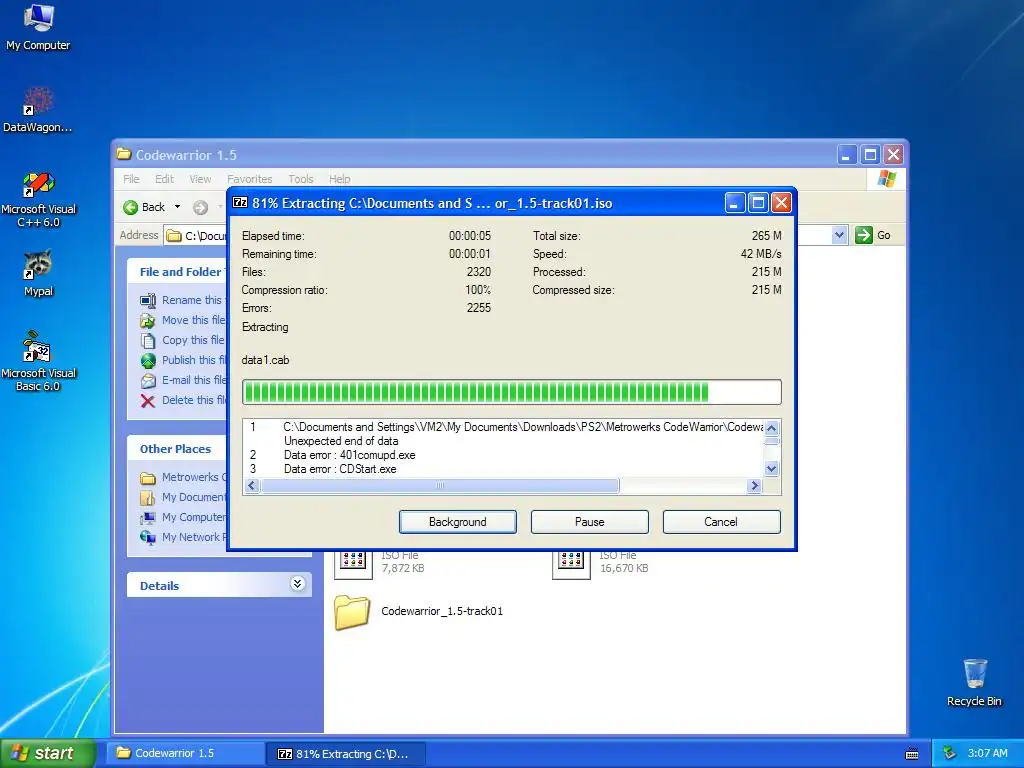
Task: Click the Delete this file link
Action: click(x=194, y=400)
